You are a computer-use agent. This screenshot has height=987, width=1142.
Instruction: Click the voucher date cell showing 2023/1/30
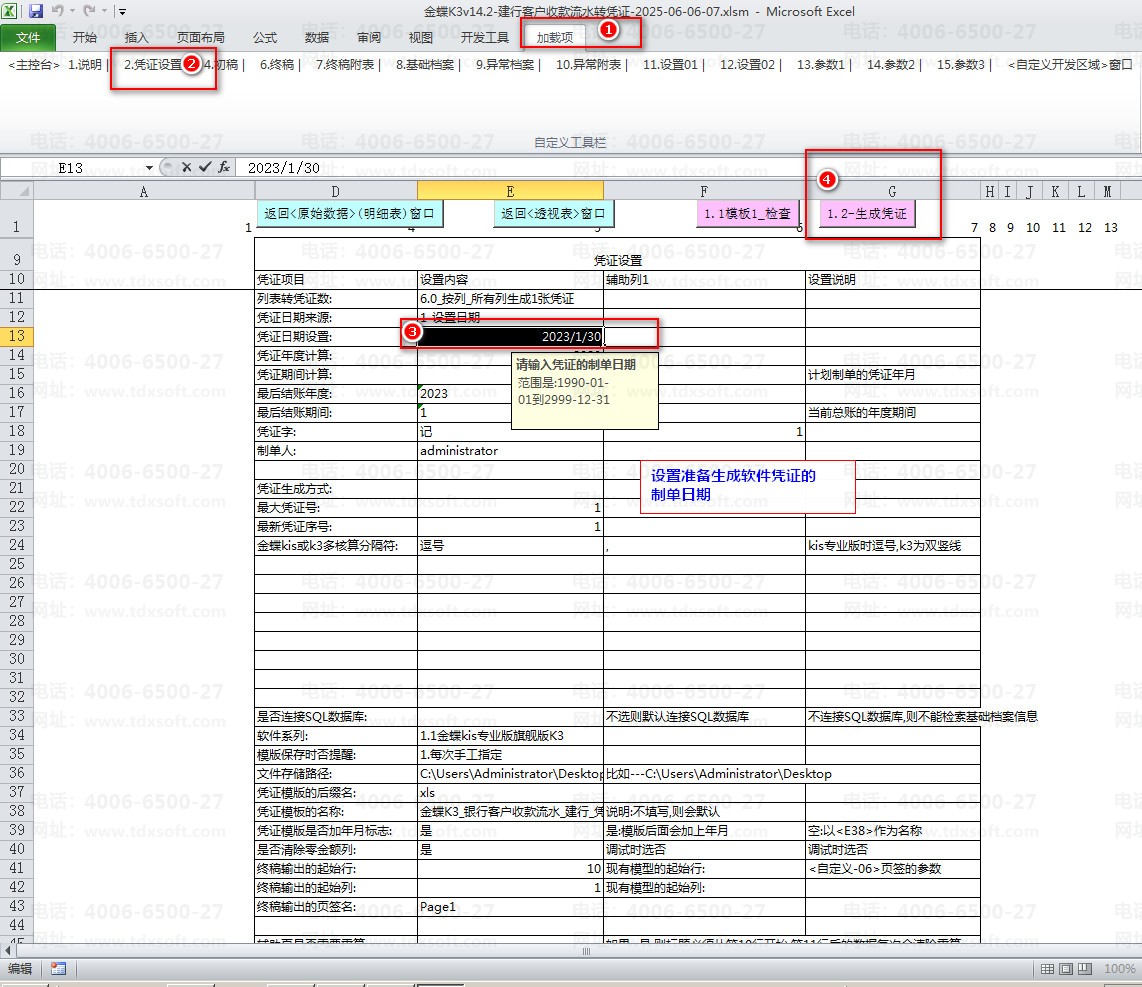click(511, 337)
